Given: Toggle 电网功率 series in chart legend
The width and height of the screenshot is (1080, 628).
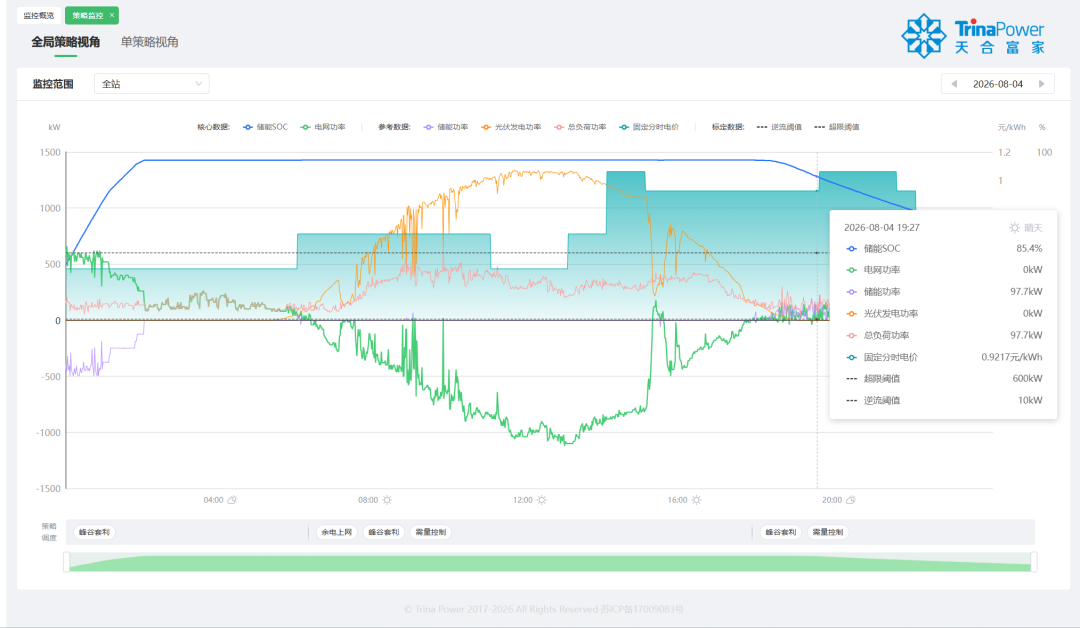Looking at the screenshot, I should (x=323, y=127).
